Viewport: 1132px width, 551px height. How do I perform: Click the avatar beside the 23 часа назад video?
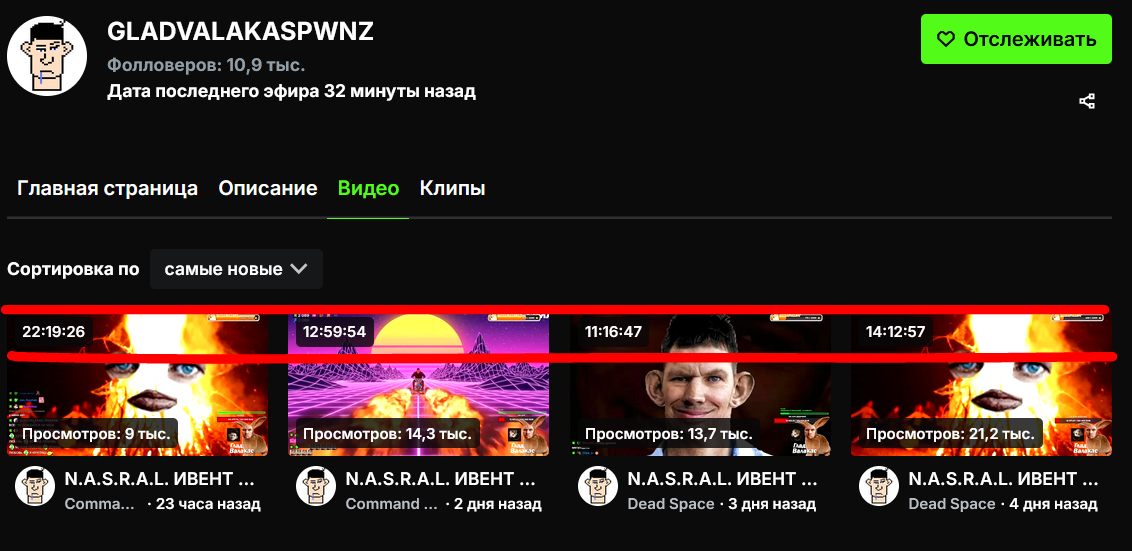pos(35,486)
